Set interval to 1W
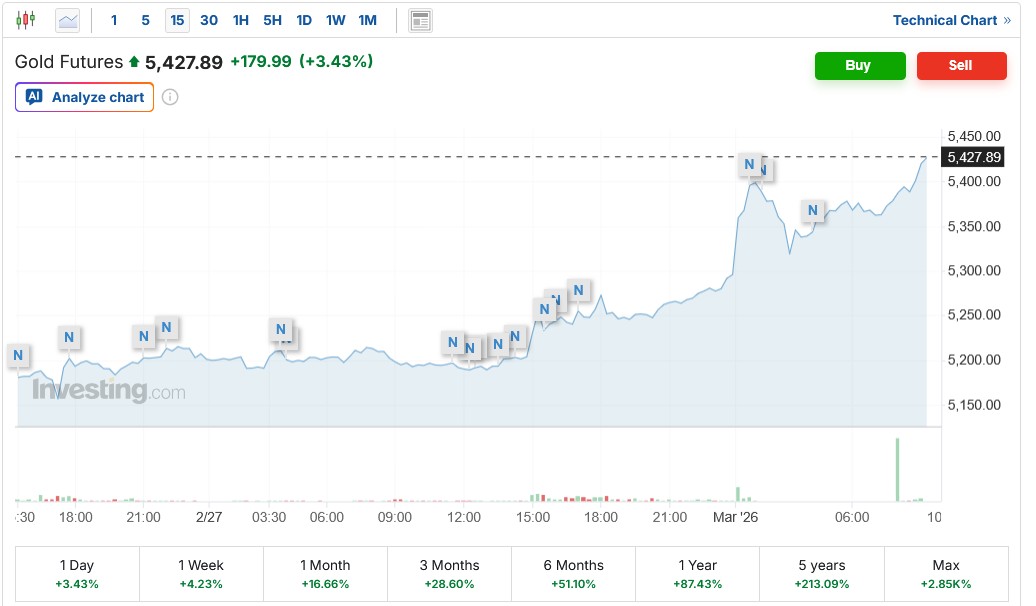 click(x=336, y=20)
